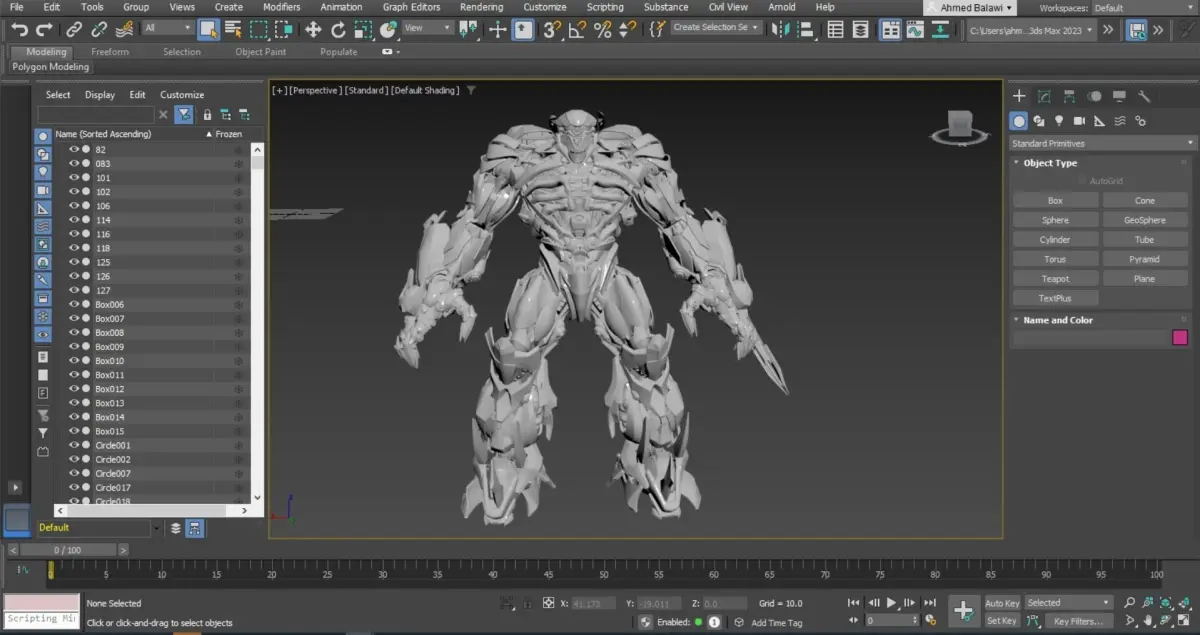Toggle visibility of Box006
Screen dimensions: 1200x635
pos(74,304)
